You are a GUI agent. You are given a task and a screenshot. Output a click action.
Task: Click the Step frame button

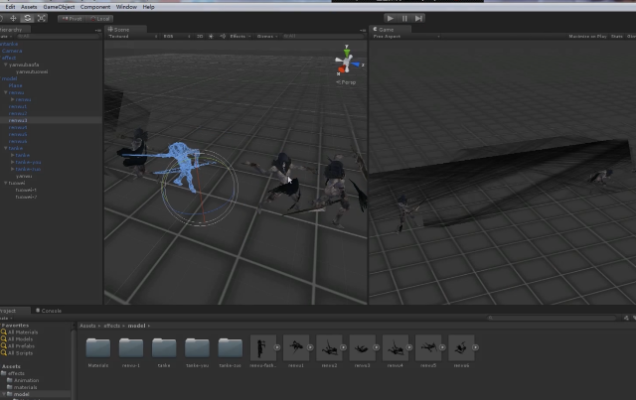418,18
